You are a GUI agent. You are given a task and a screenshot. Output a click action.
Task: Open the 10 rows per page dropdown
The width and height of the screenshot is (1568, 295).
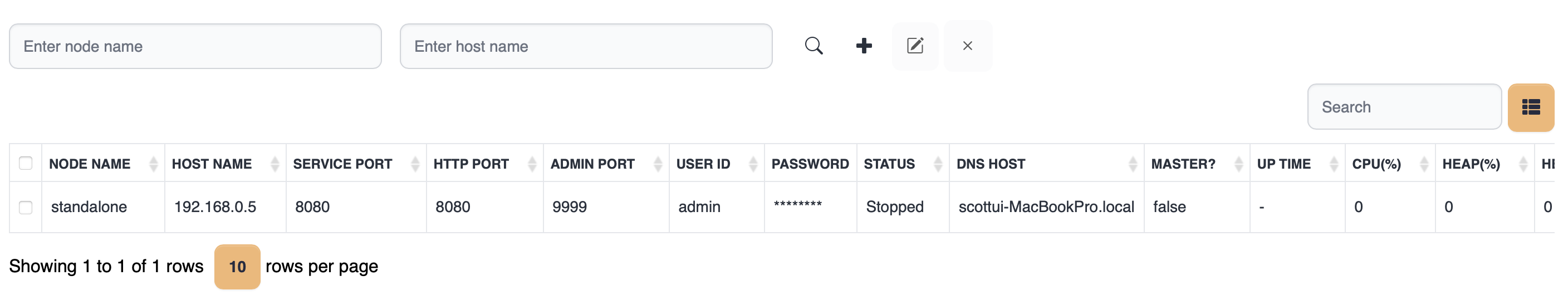point(237,267)
